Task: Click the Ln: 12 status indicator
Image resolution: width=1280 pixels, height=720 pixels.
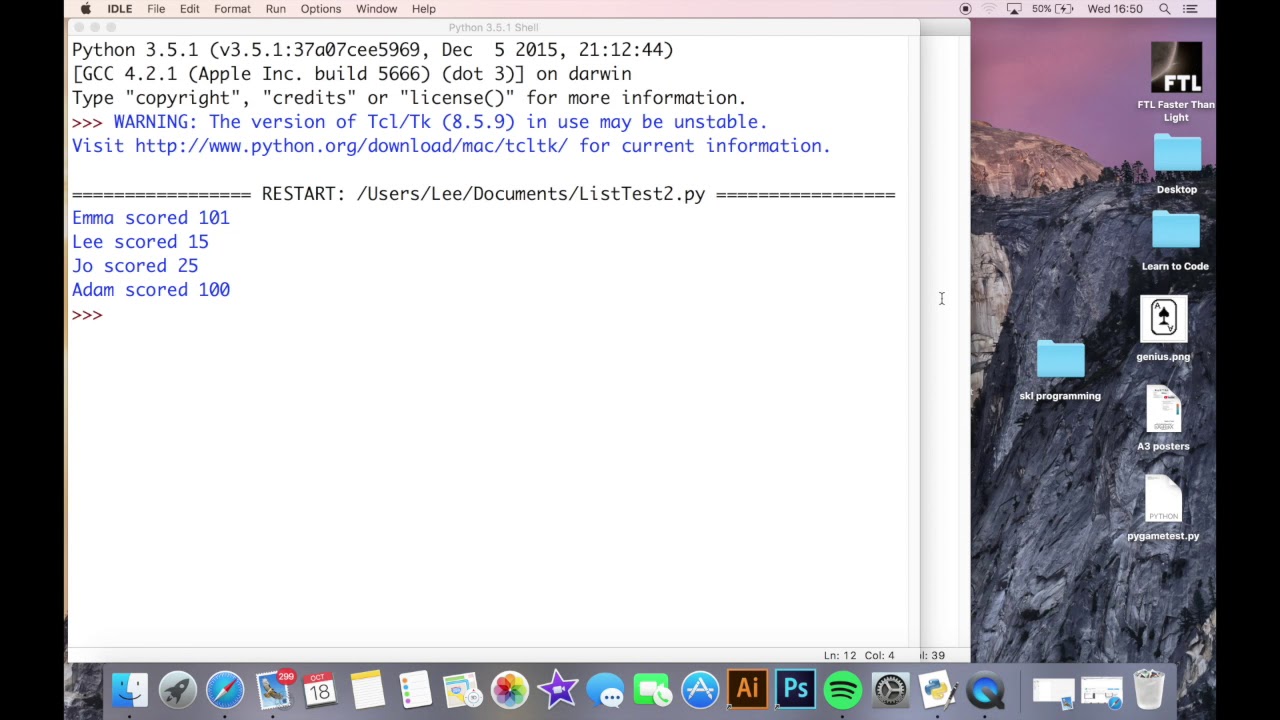Action: point(840,656)
